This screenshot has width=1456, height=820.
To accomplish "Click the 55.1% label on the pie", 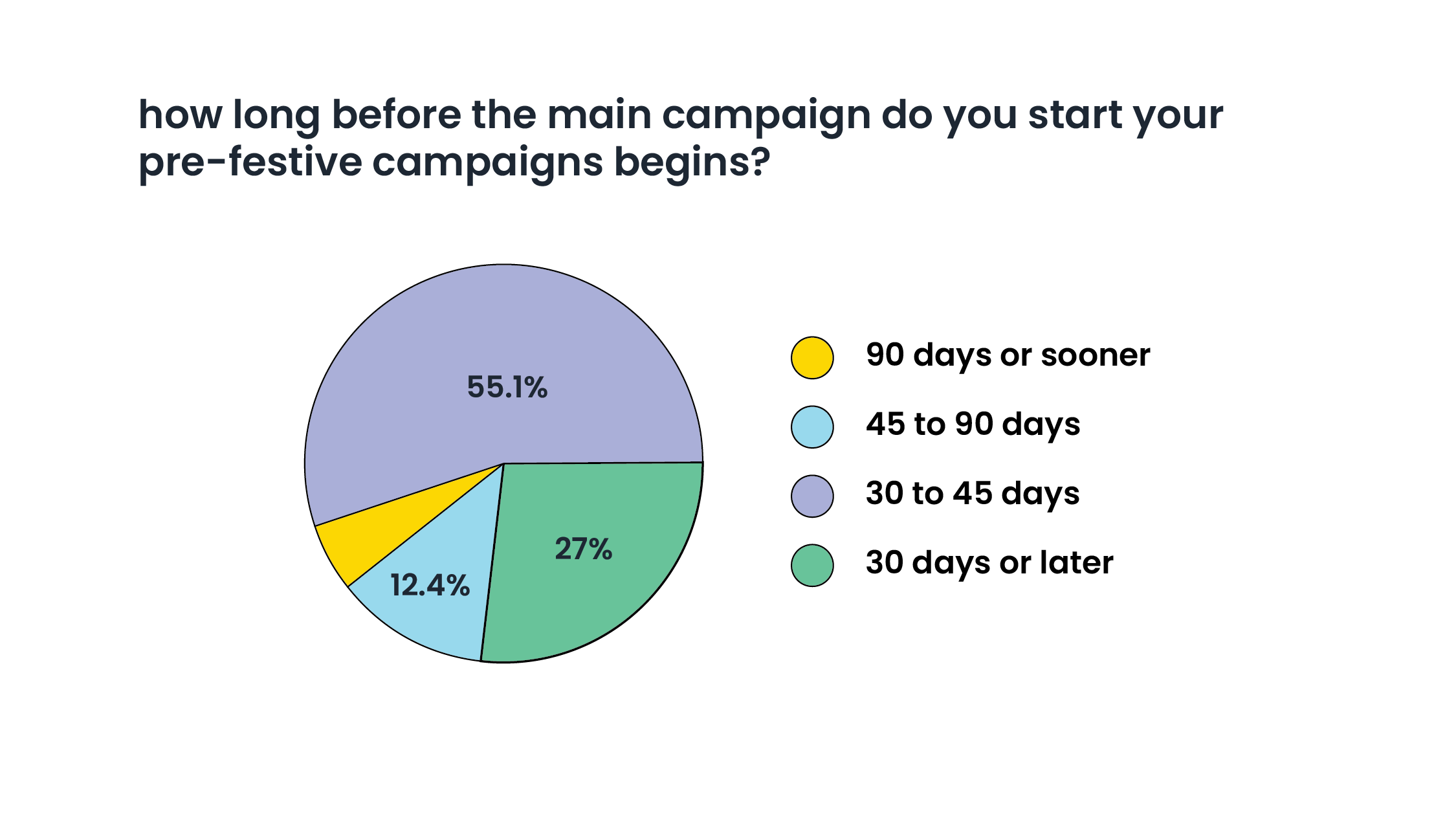I will point(507,388).
